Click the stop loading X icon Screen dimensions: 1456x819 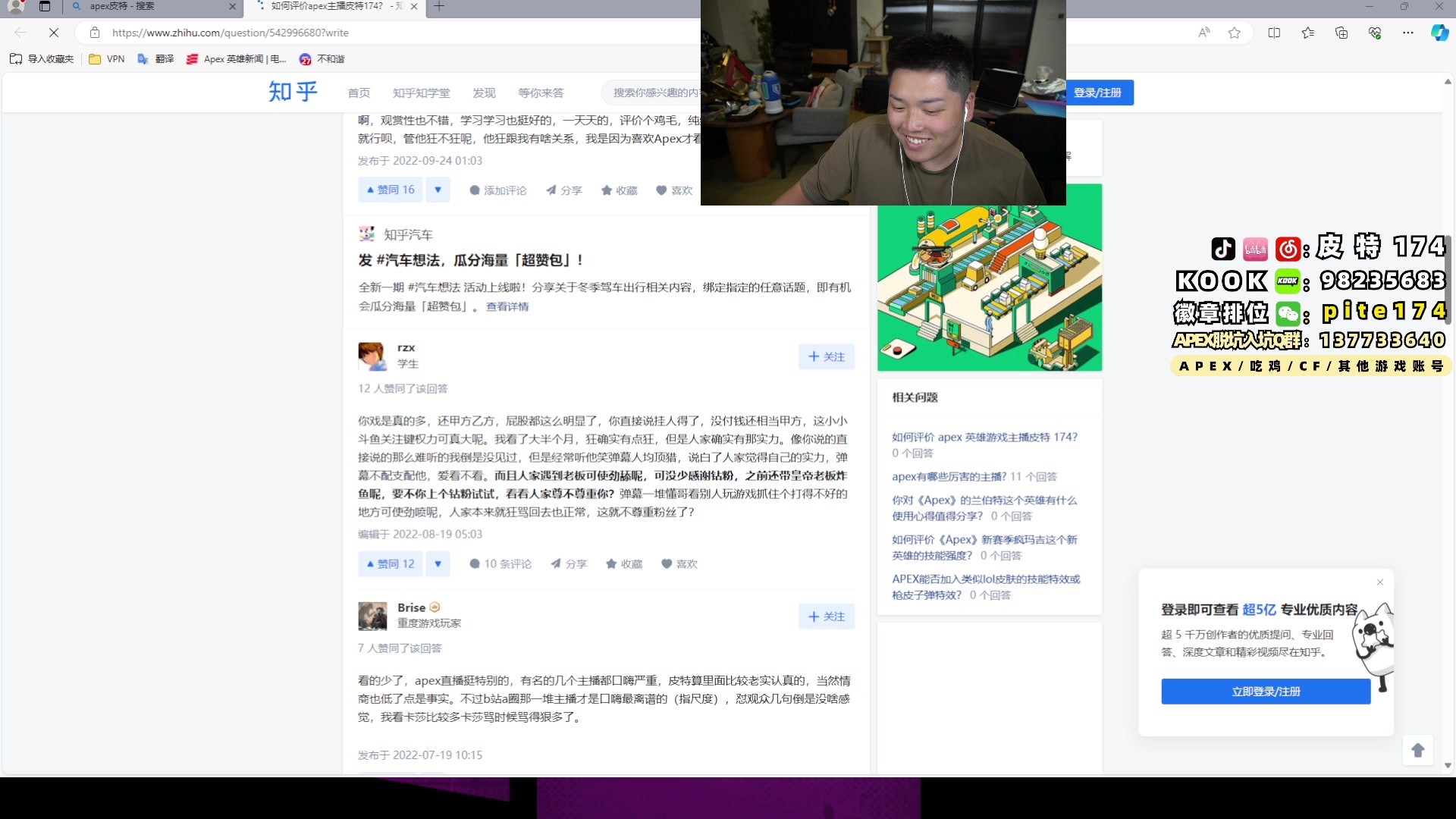pos(54,33)
